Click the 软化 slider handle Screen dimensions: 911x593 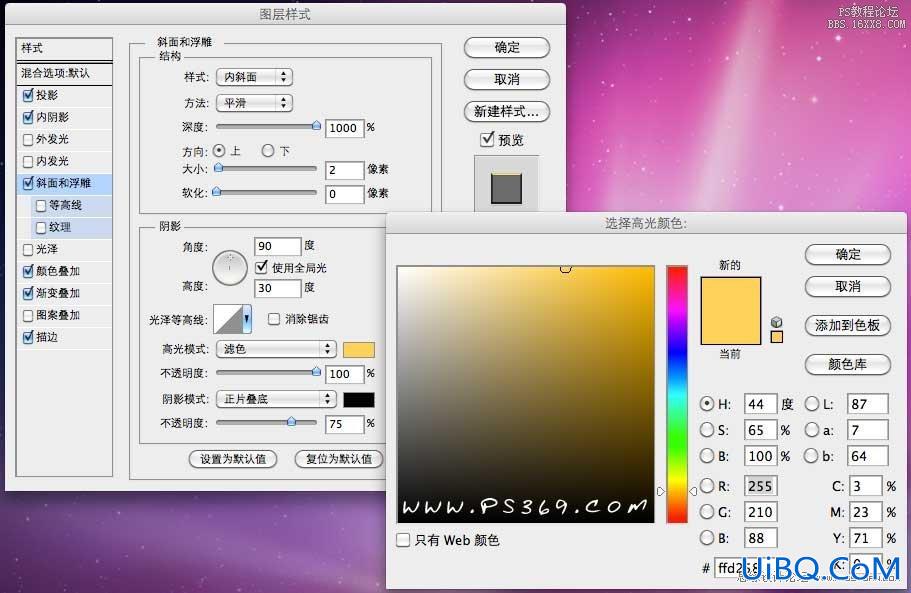(217, 191)
